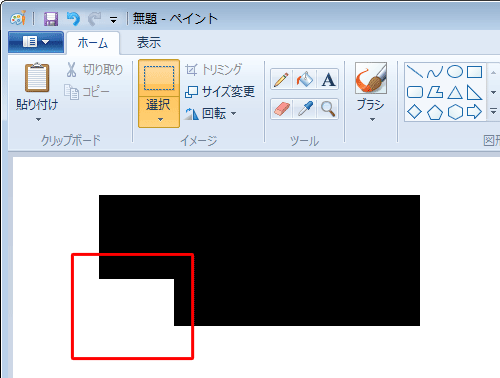Select the Color picker eyedropper tool
The width and height of the screenshot is (500, 378).
pyautogui.click(x=305, y=109)
